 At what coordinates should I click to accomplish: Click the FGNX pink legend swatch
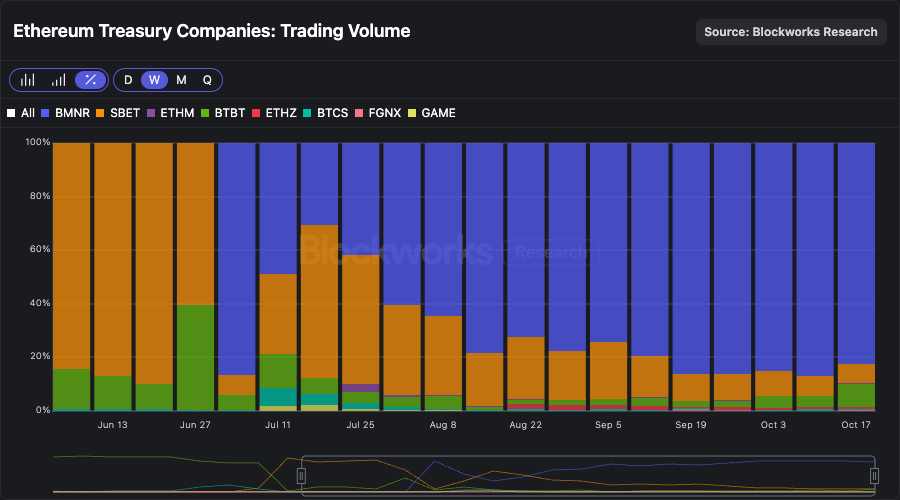[x=361, y=113]
